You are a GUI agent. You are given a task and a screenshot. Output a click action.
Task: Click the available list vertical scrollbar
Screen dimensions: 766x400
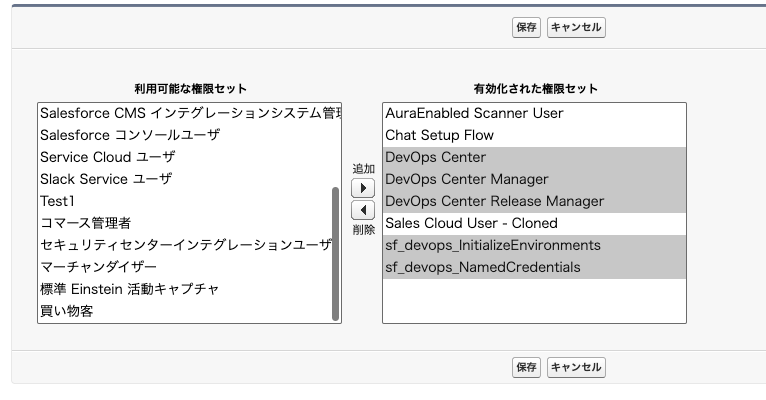click(336, 250)
